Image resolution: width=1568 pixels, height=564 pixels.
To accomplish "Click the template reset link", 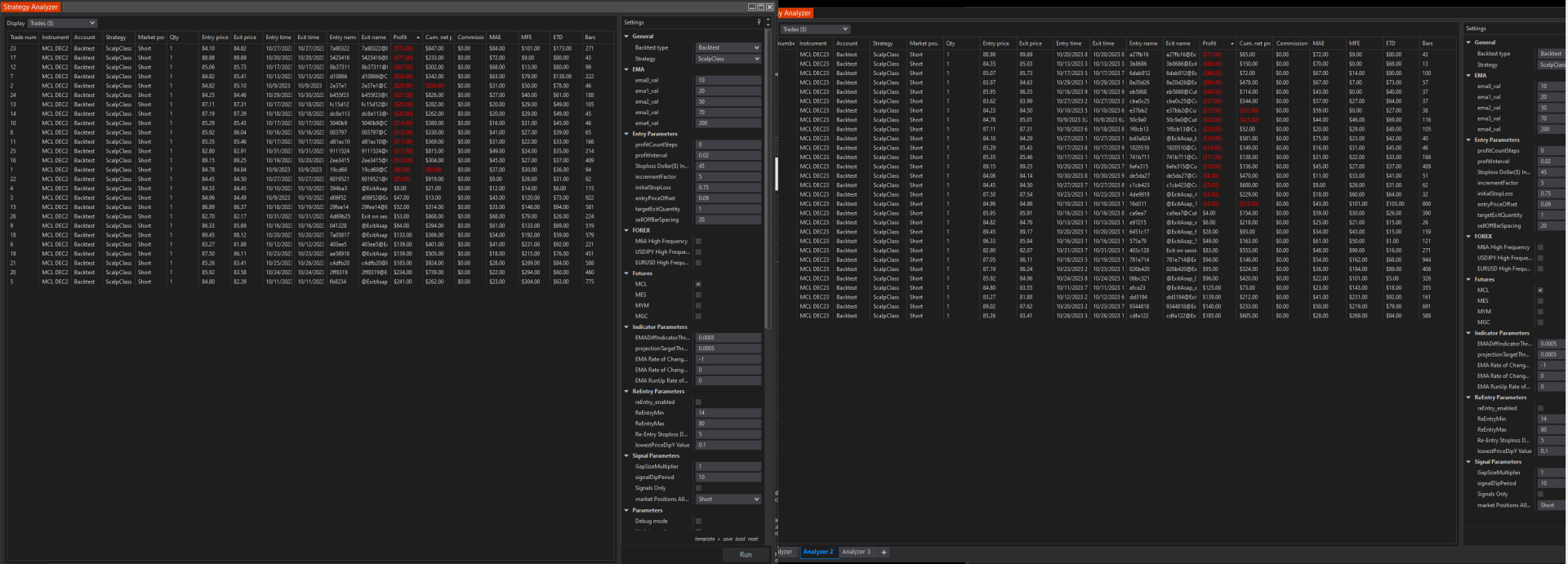I will tap(753, 540).
